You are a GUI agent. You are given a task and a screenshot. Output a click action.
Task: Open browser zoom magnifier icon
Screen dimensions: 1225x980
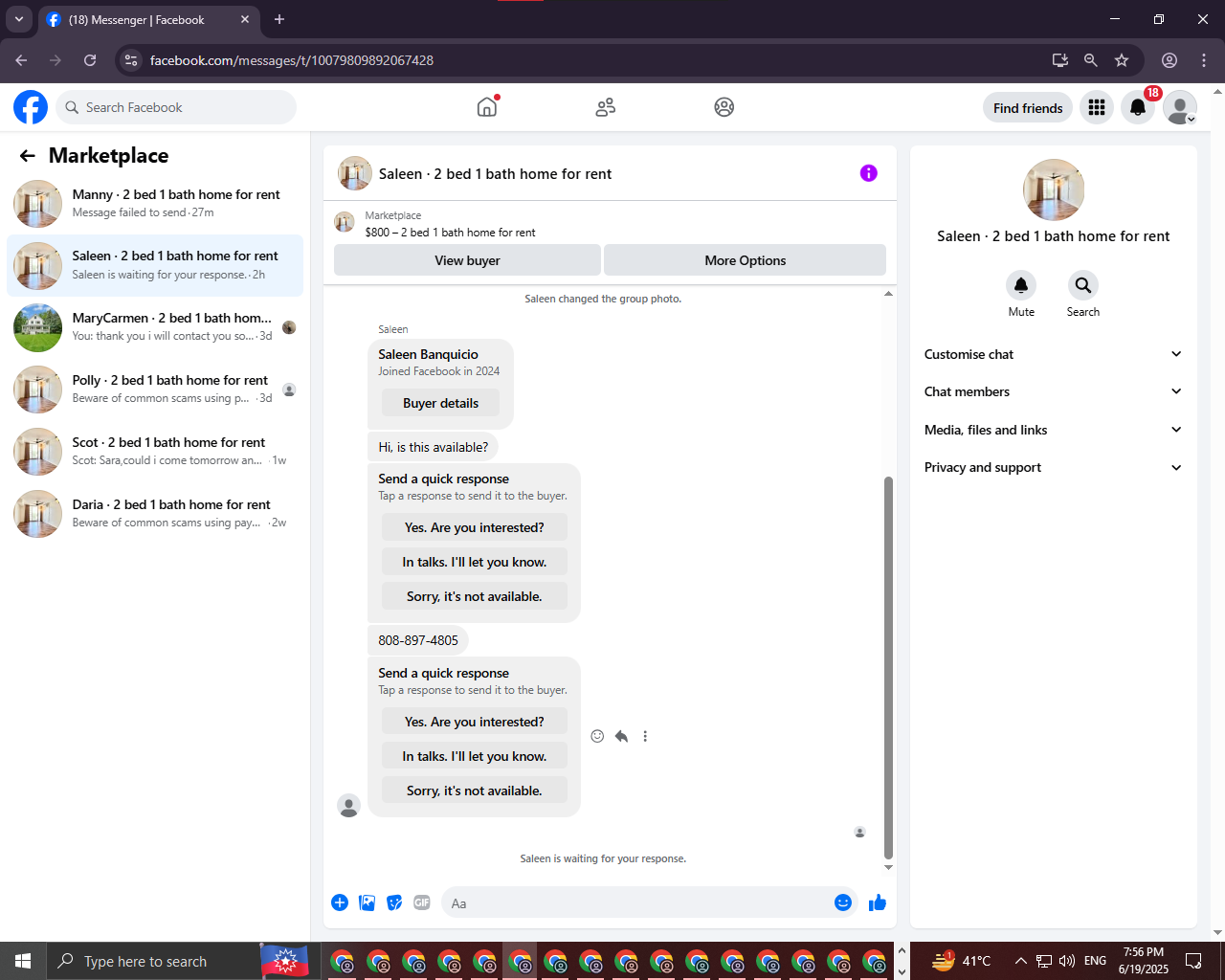(1090, 60)
